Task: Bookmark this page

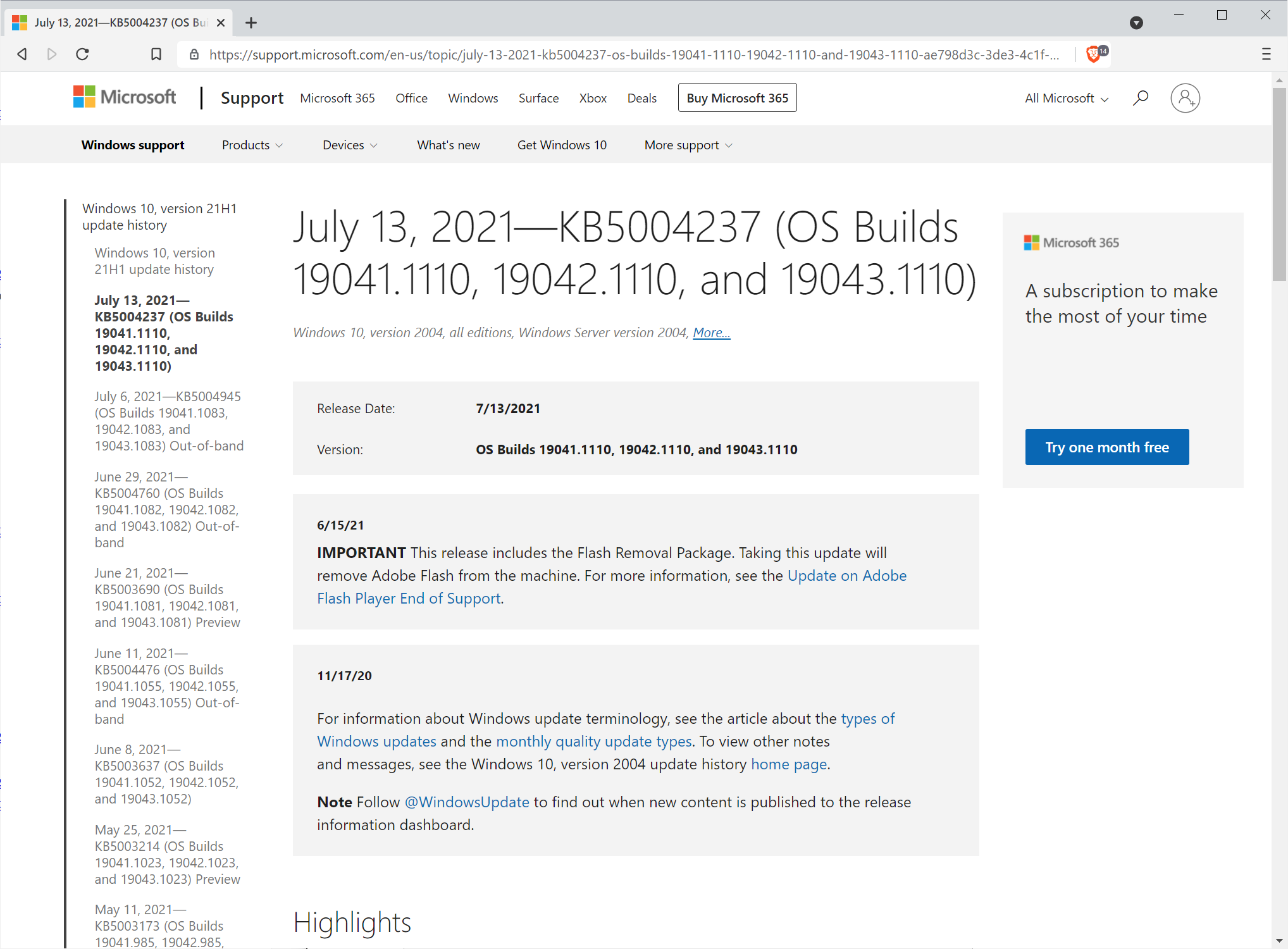Action: [156, 54]
